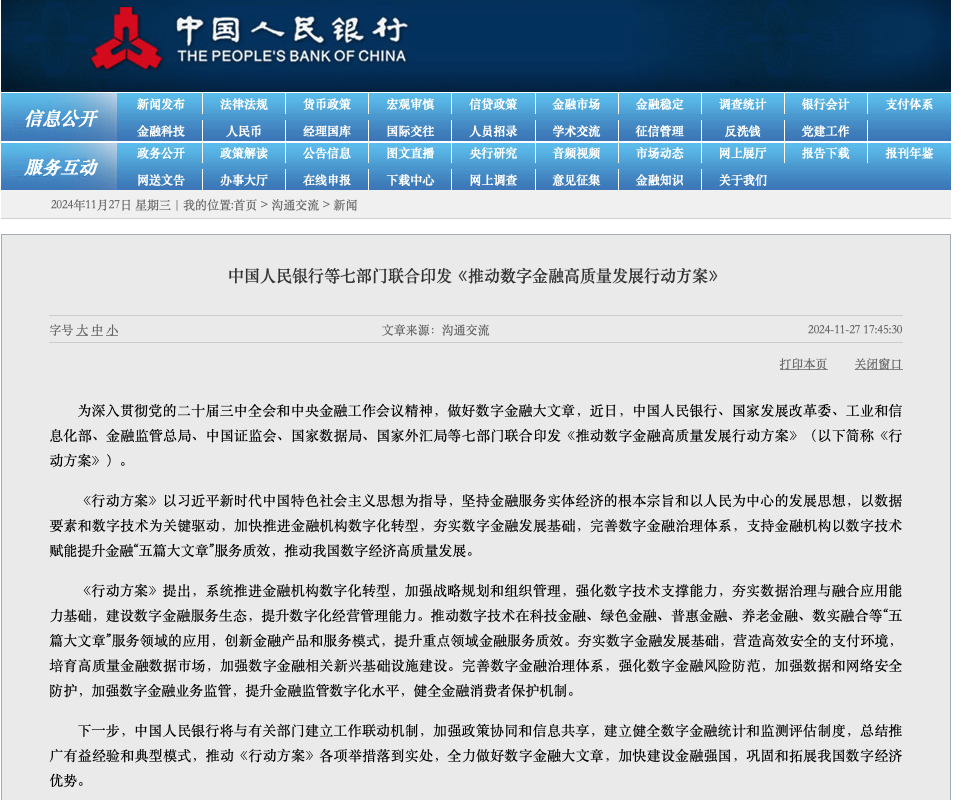
Task: Open the 支付体系 section
Action: [909, 105]
